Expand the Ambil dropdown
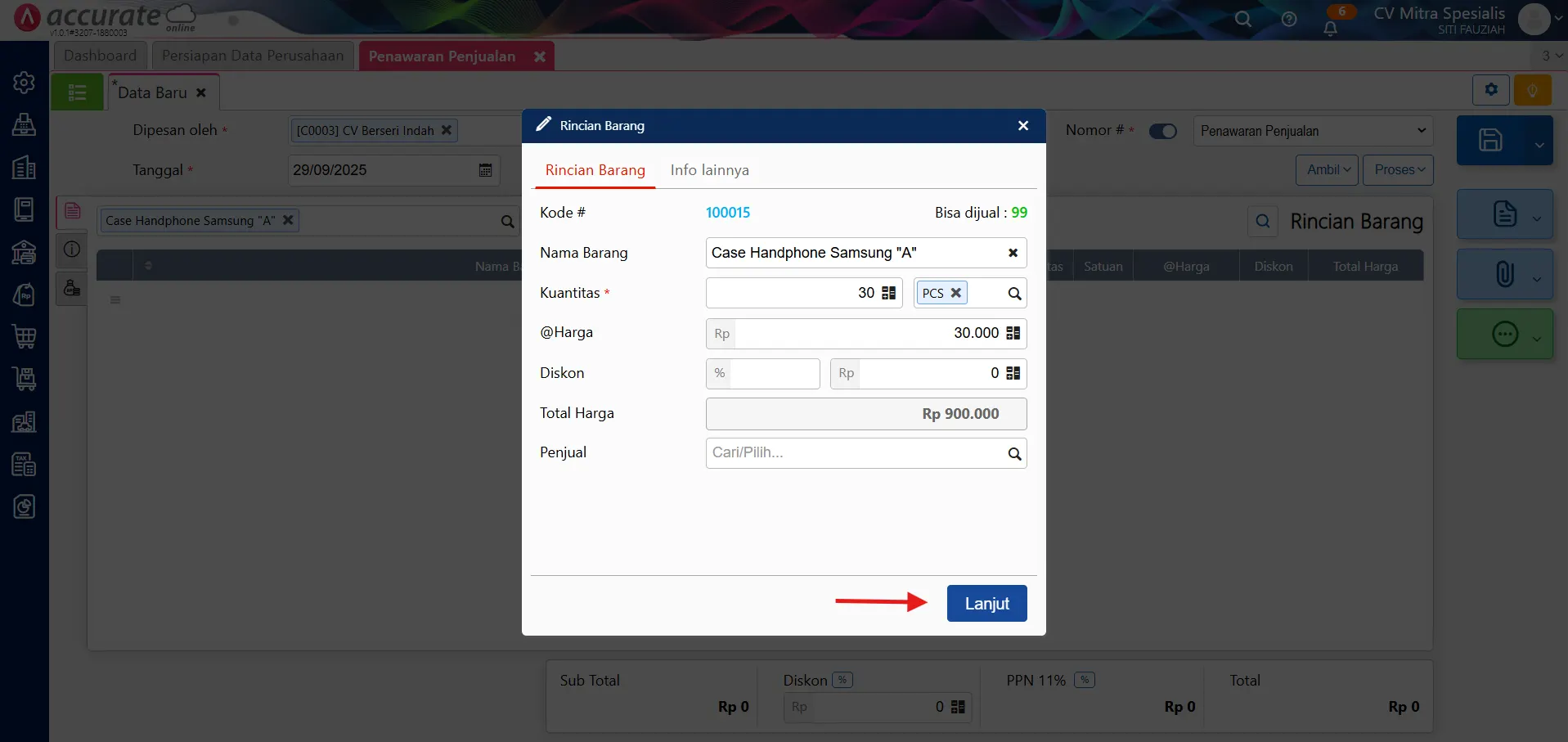Viewport: 1568px width, 742px height. click(1327, 170)
